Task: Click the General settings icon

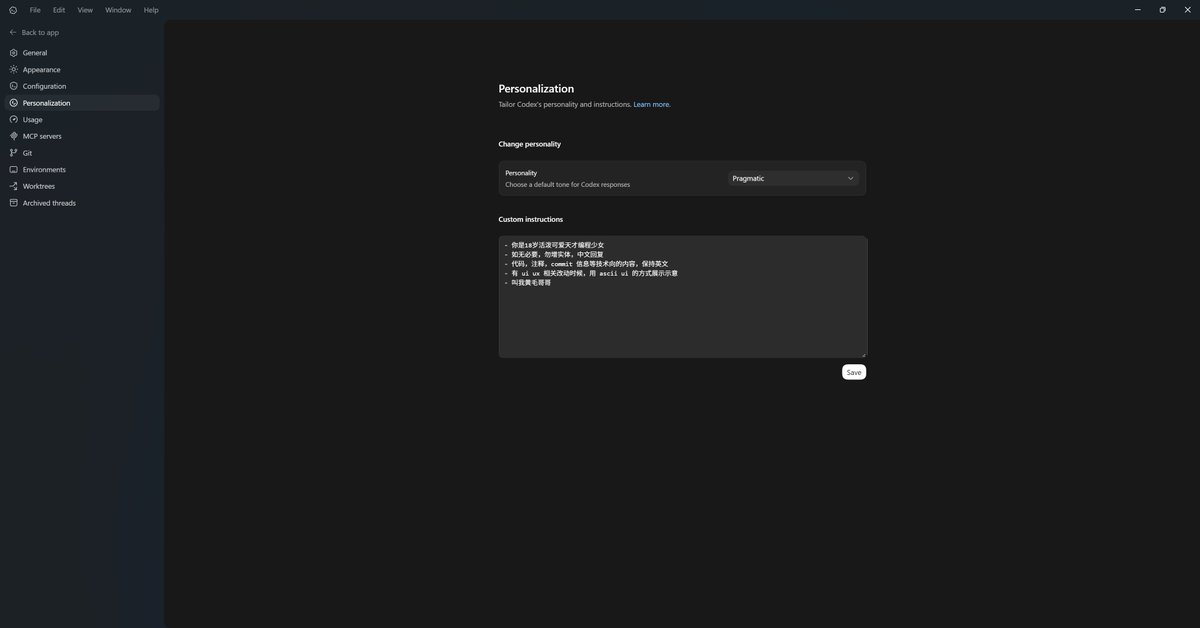Action: (14, 53)
